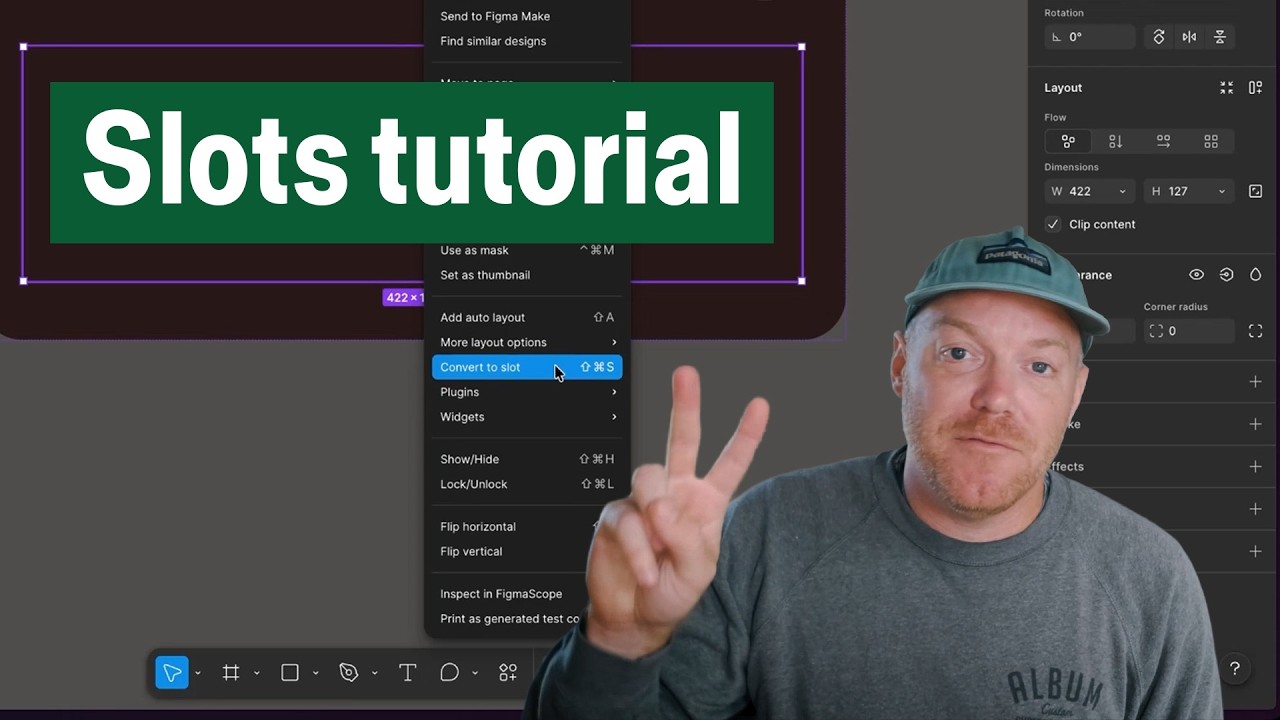Click flip vertical icon beside Rotation field
The image size is (1280, 720).
[1220, 37]
